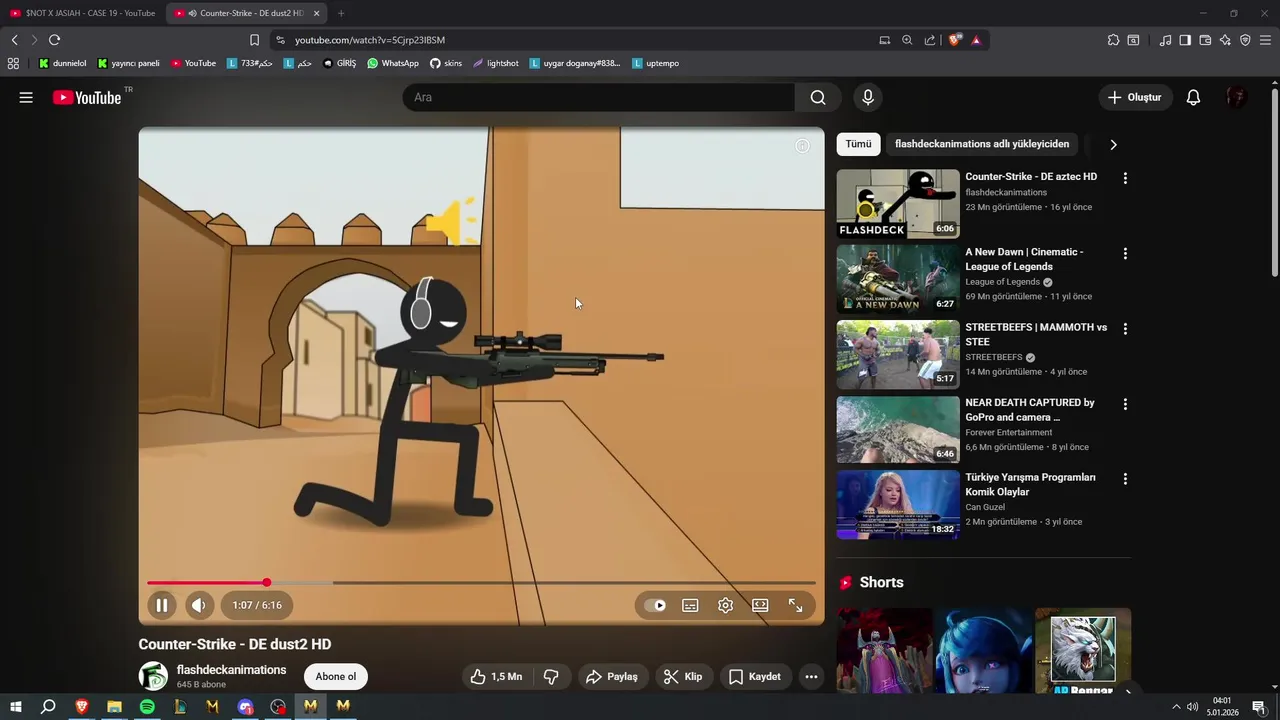The width and height of the screenshot is (1280, 720).
Task: Open File Explorer from taskbar
Action: (x=114, y=706)
